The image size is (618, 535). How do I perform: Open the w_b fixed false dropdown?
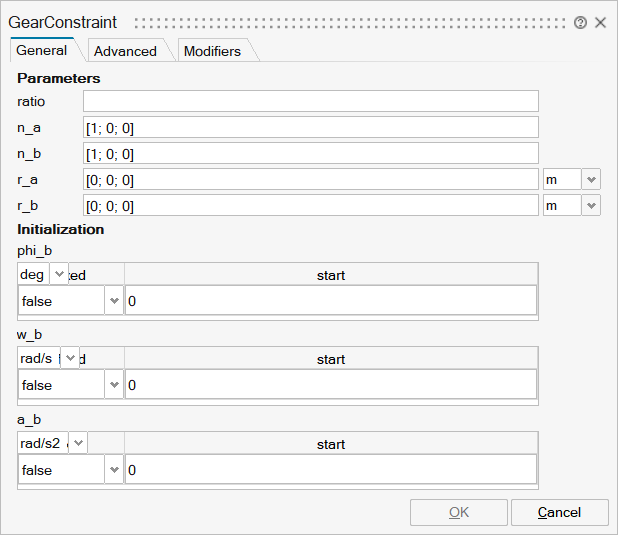coord(113,385)
